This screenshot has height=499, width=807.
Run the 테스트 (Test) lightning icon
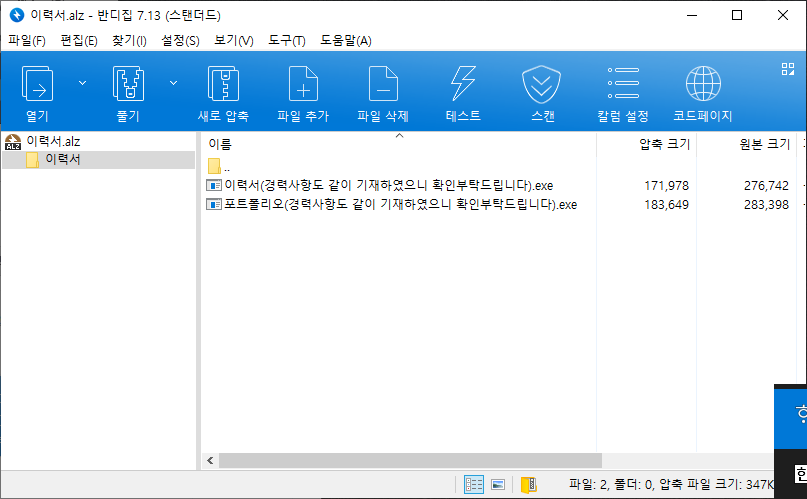(463, 85)
